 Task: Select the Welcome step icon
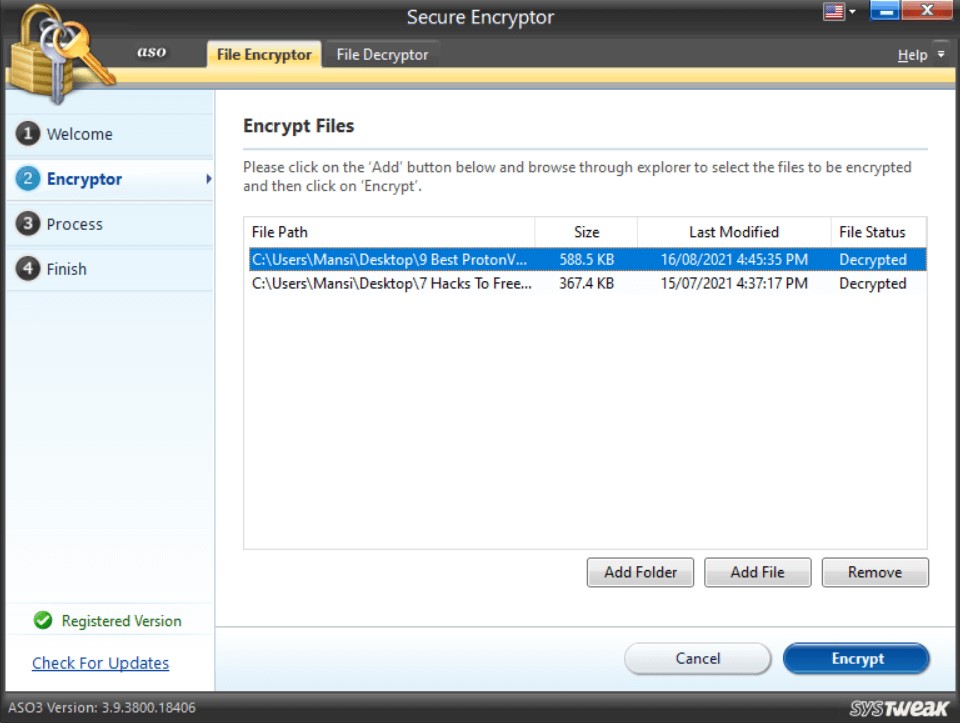click(x=30, y=133)
